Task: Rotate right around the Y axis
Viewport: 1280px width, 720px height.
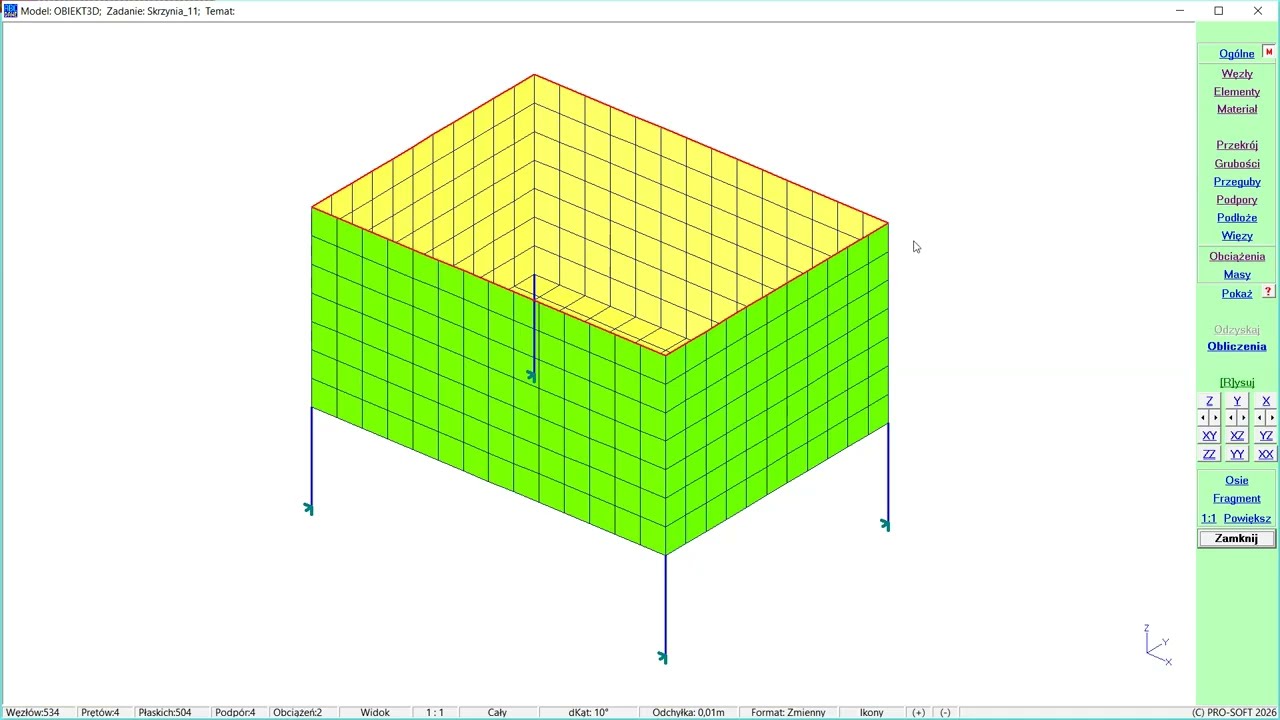Action: point(1243,418)
